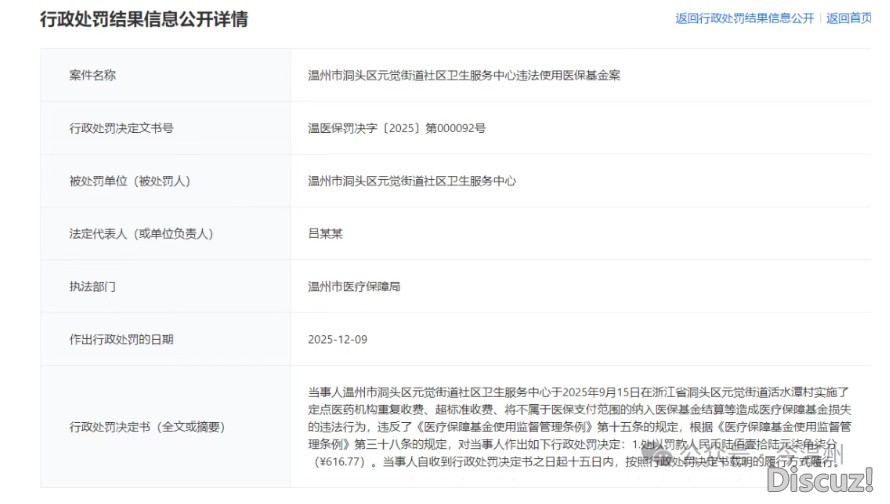Click the 案件名称 row label

(92, 75)
